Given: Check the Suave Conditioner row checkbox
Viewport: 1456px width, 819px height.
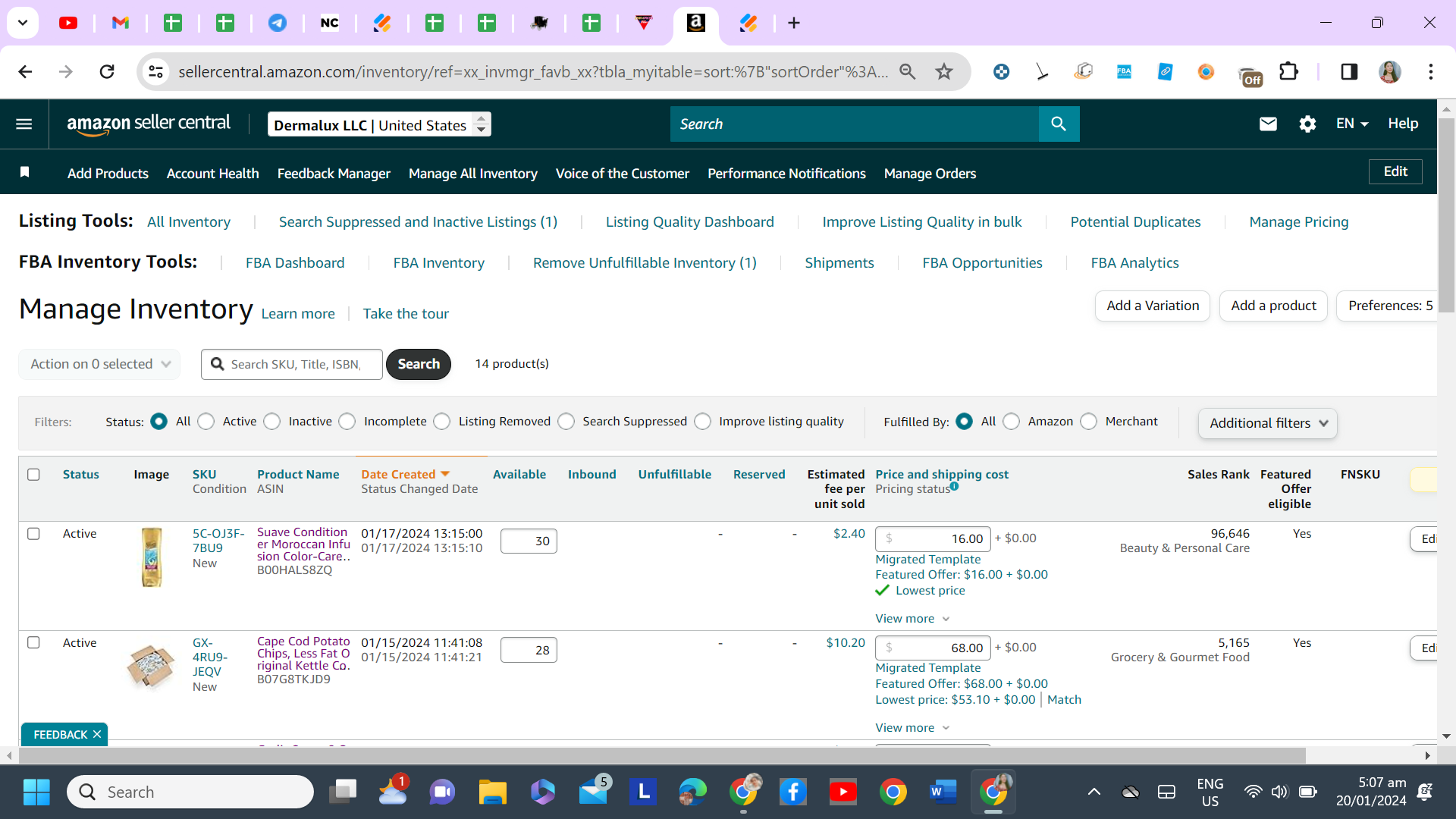Looking at the screenshot, I should click(x=33, y=533).
